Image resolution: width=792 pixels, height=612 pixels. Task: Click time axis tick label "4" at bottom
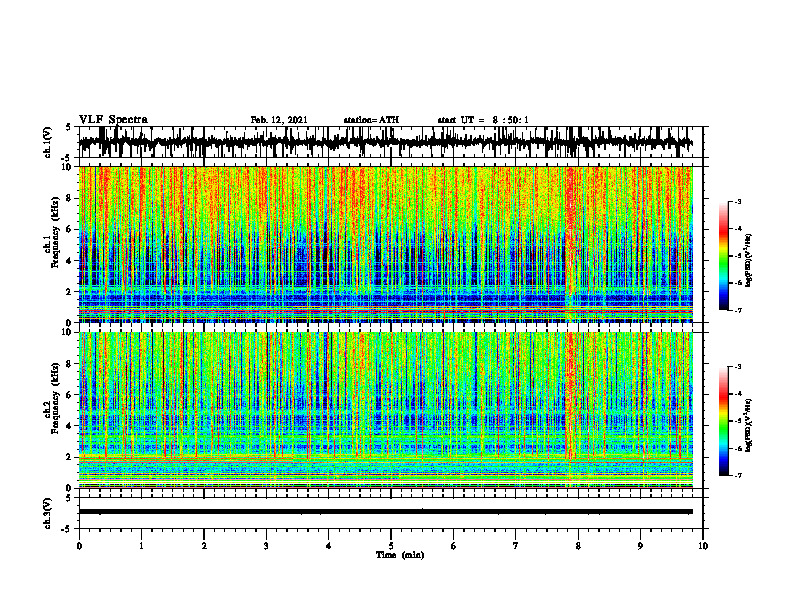click(x=329, y=546)
